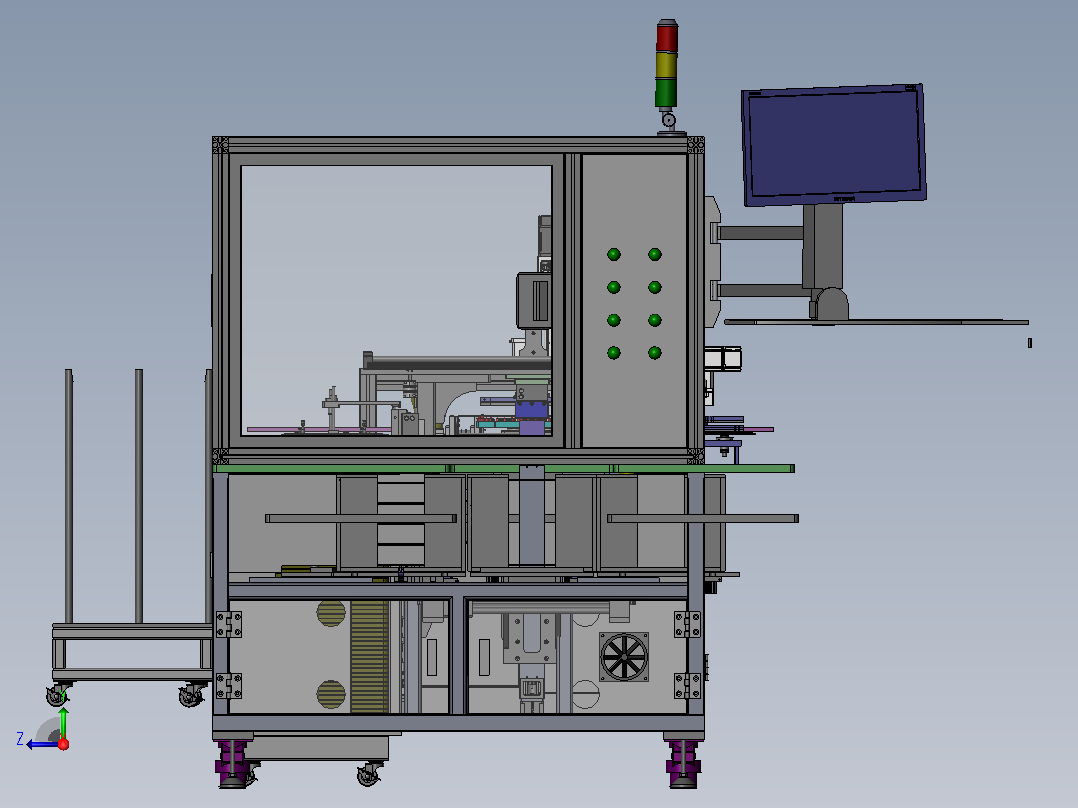Select the keyboard tray below the monitor

(877, 322)
